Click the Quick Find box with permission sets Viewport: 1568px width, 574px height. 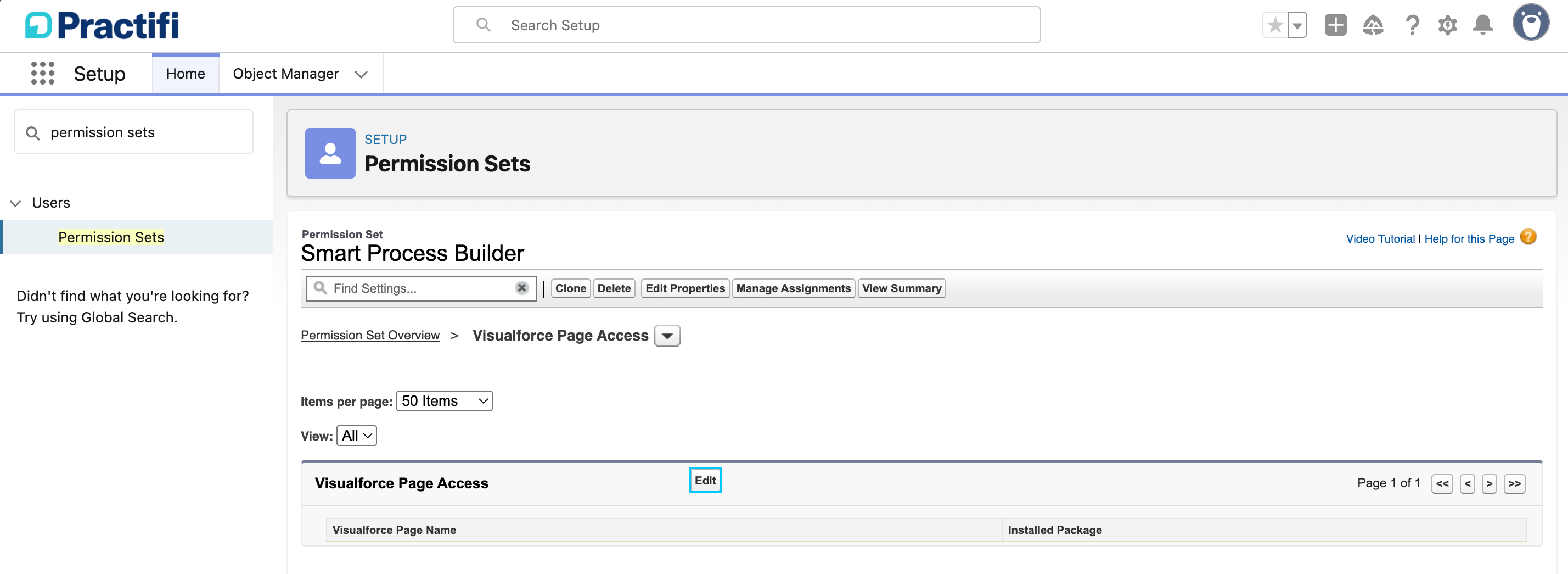point(134,132)
